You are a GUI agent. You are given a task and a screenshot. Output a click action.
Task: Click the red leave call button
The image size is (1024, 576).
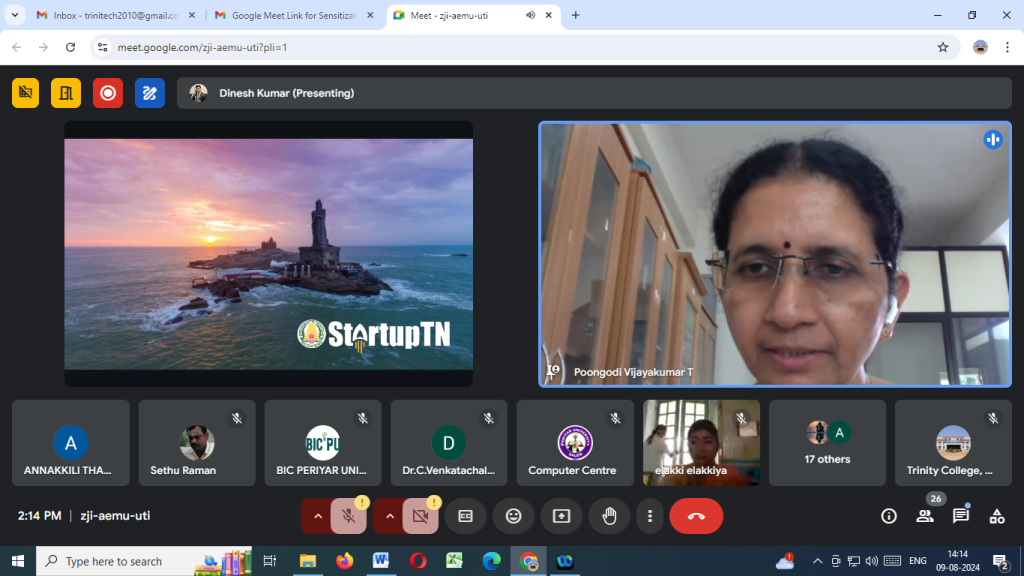[x=696, y=516]
